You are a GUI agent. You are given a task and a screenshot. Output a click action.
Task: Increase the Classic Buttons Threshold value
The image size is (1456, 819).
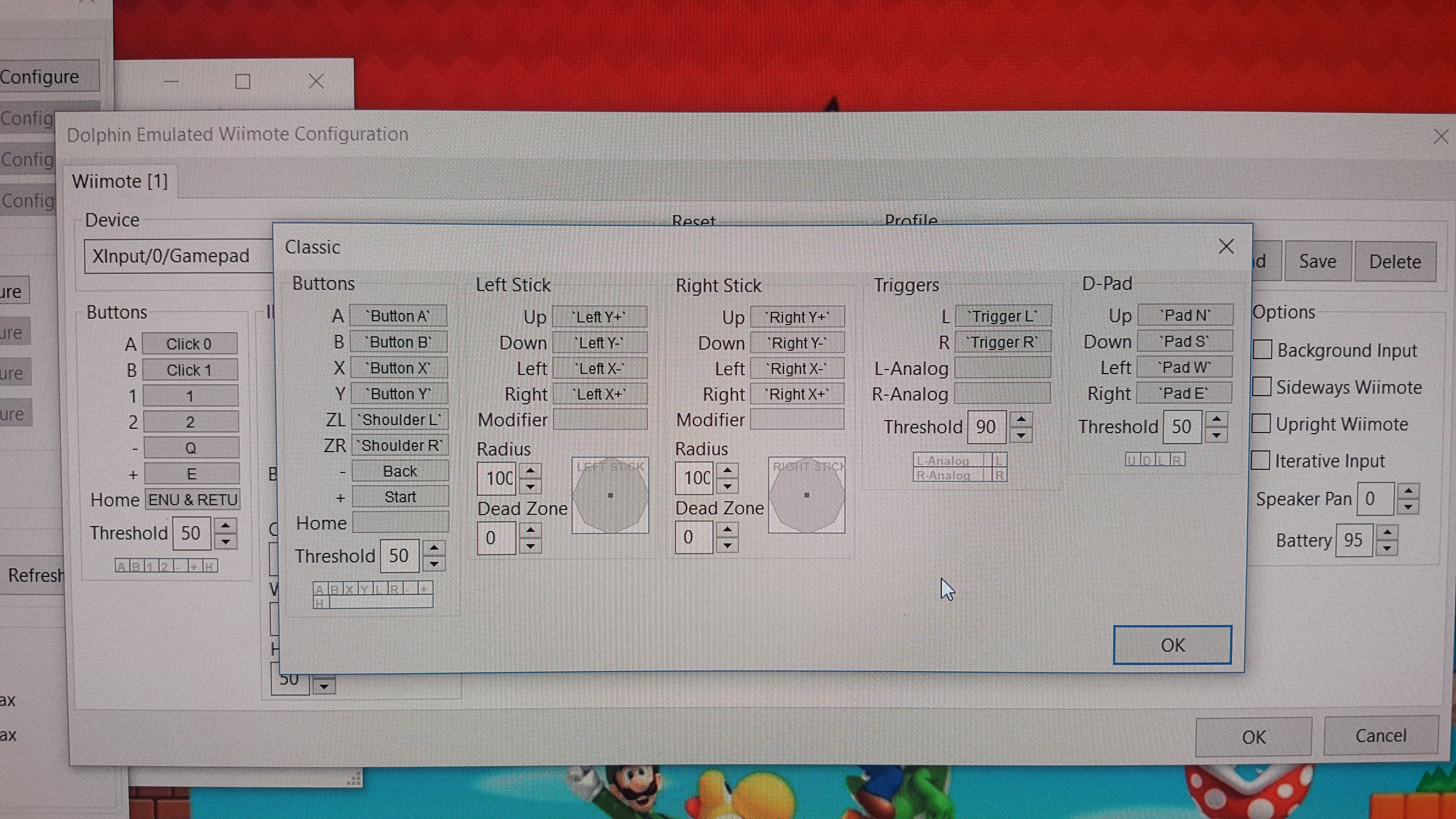[x=434, y=548]
